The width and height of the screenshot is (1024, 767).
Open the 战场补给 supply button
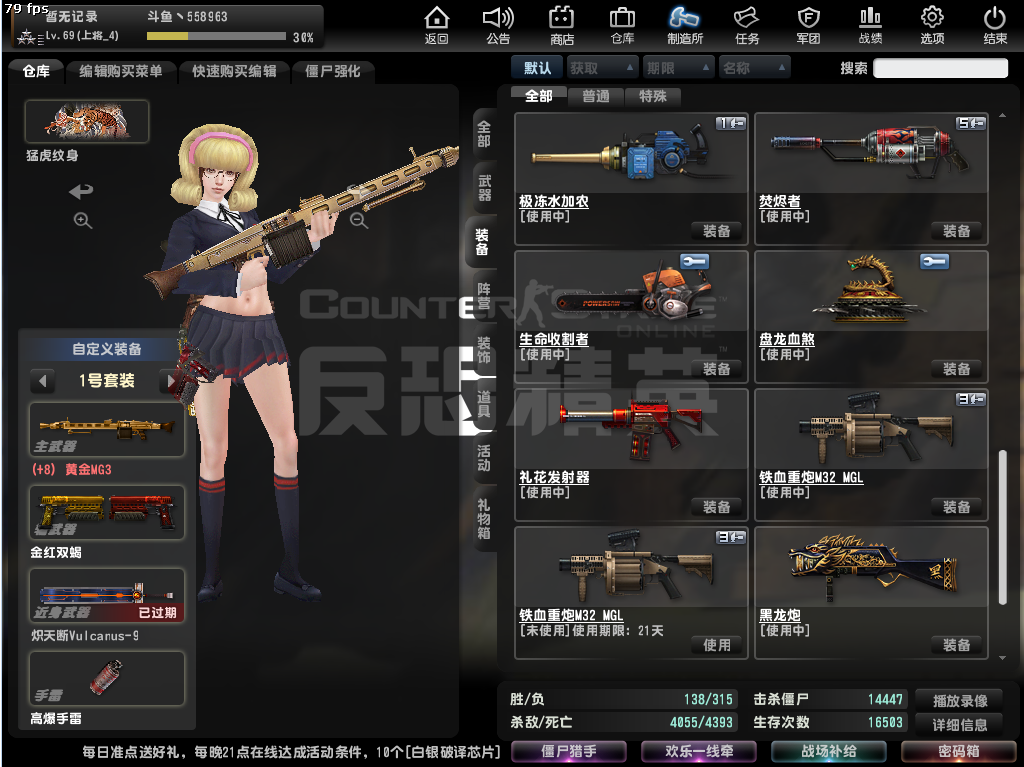[x=829, y=751]
